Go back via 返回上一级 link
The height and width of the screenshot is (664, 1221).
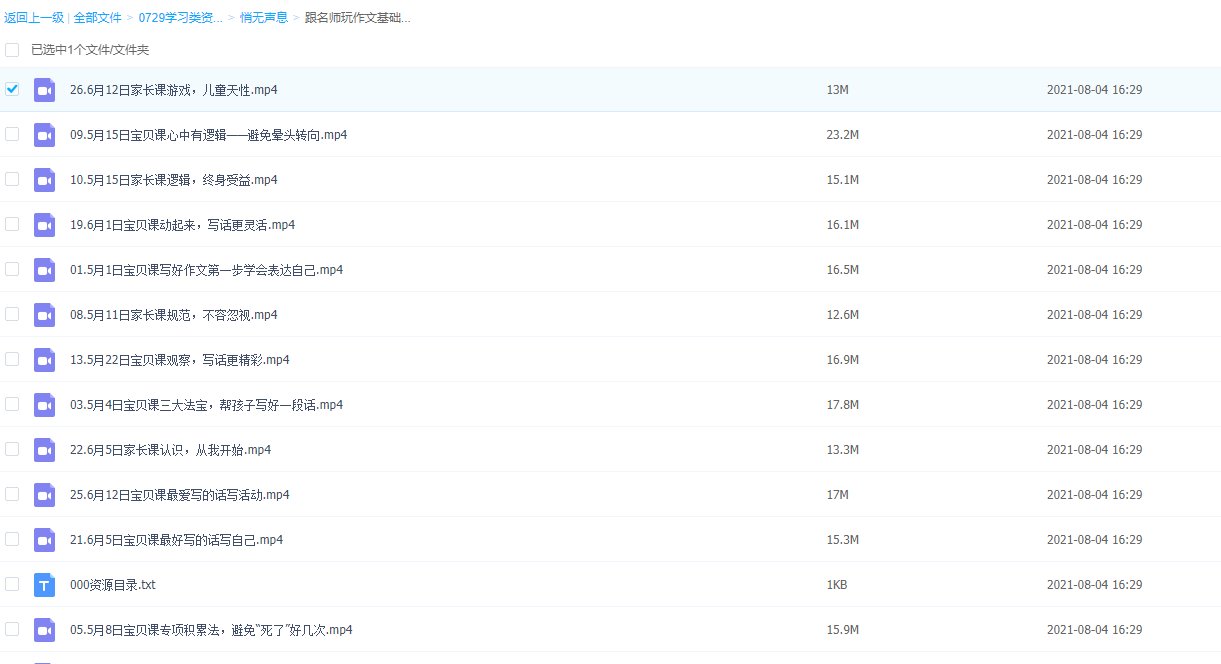(34, 18)
